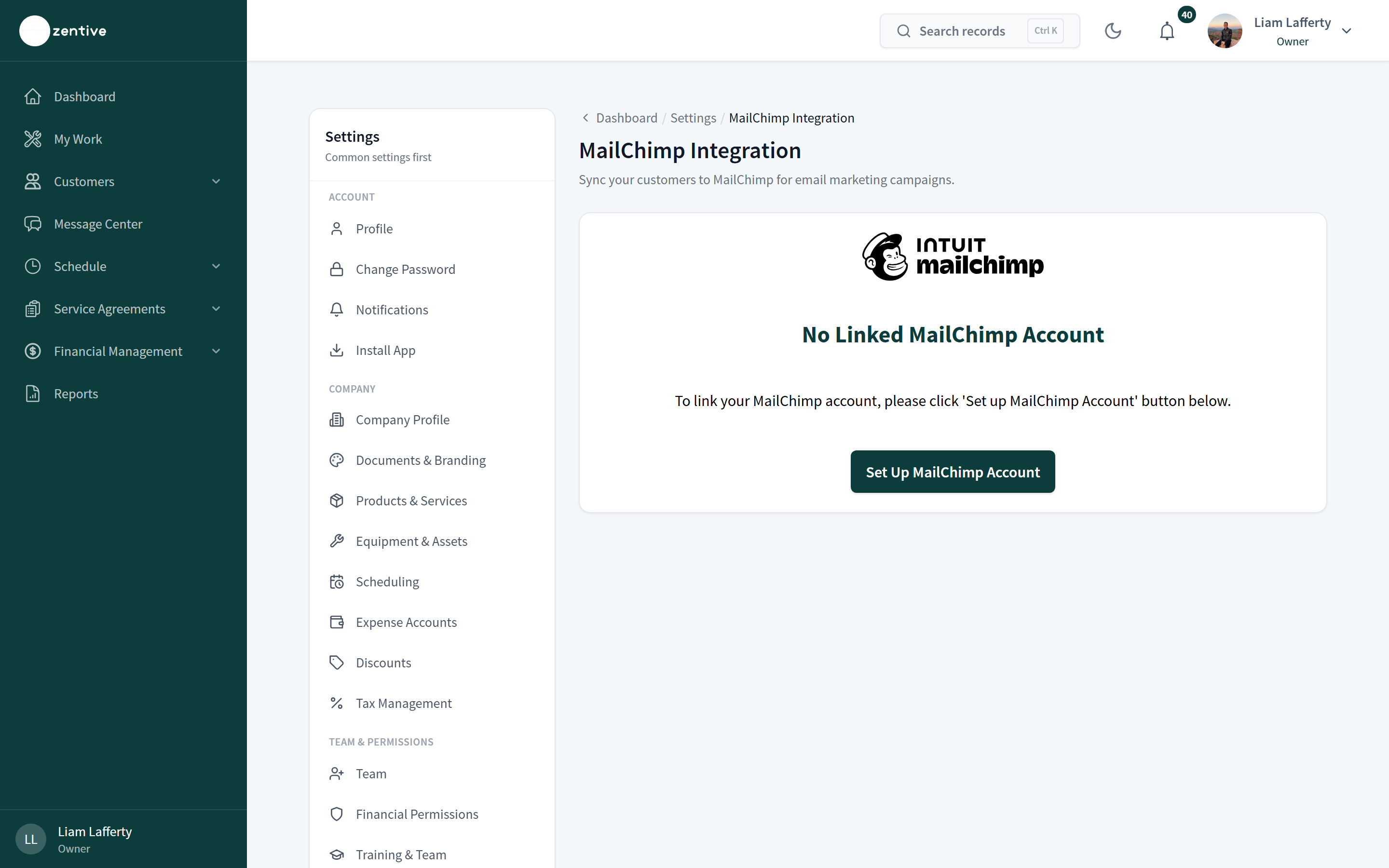The image size is (1389, 868).
Task: Open Discounts settings entry
Action: [432, 663]
